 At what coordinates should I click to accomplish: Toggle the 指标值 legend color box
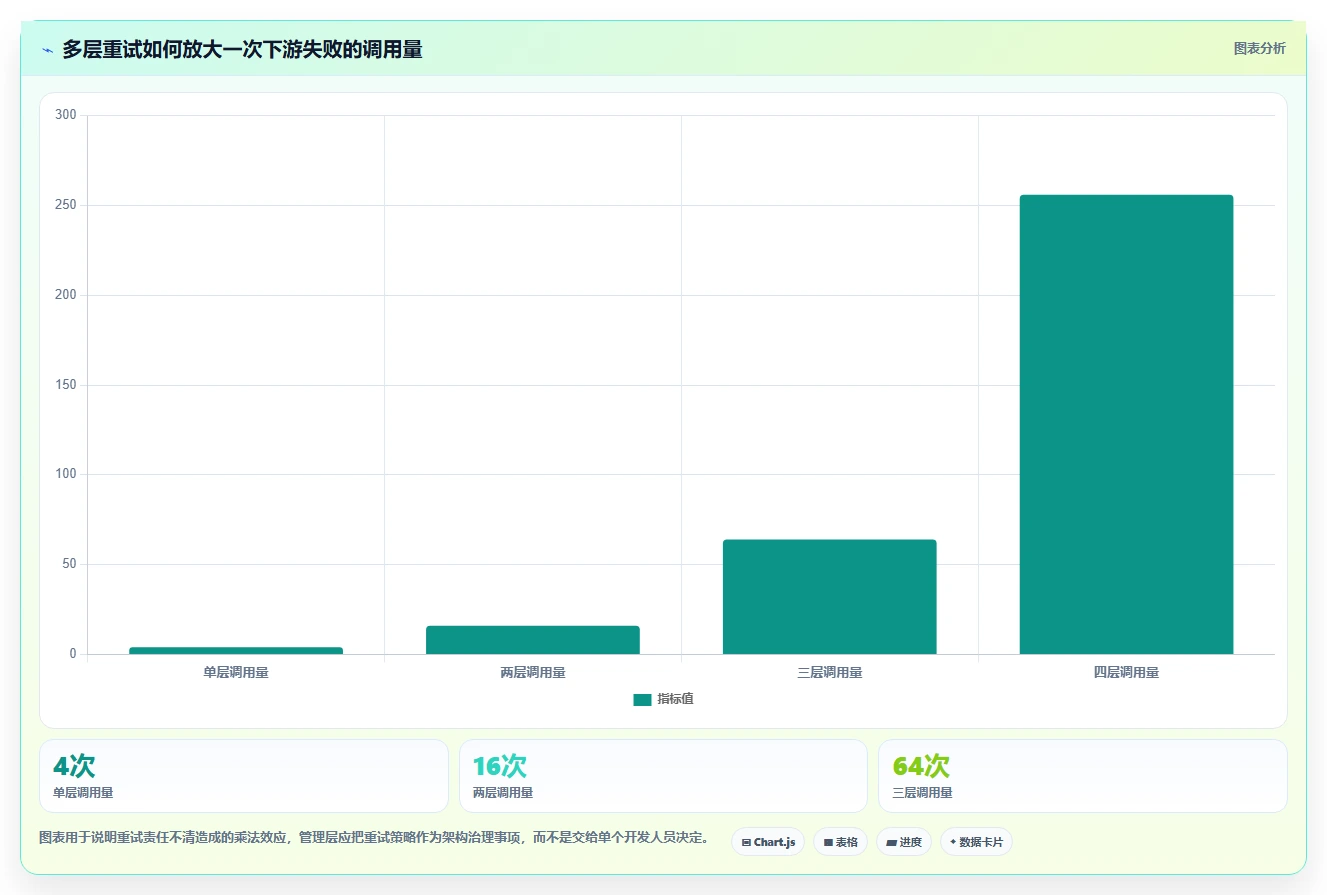(x=642, y=700)
